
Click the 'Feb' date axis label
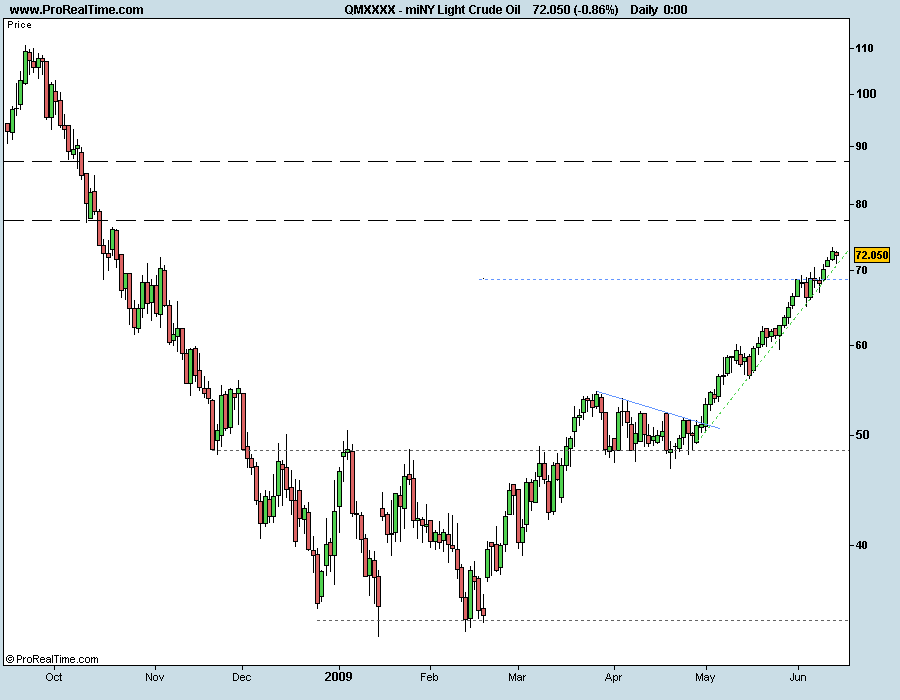pos(429,677)
